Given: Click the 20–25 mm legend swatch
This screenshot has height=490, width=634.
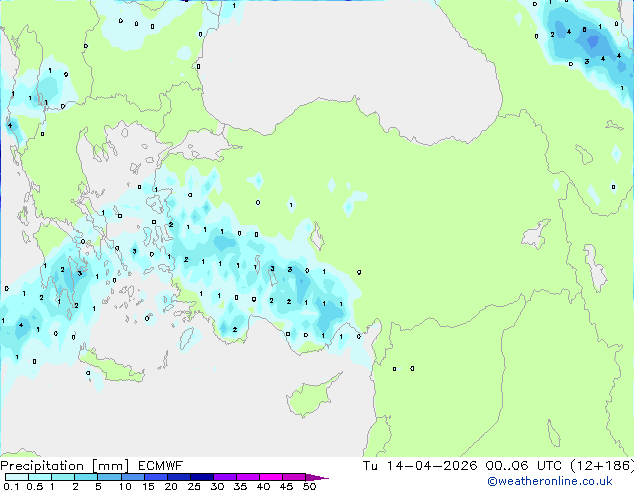Looking at the screenshot, I should tap(178, 477).
